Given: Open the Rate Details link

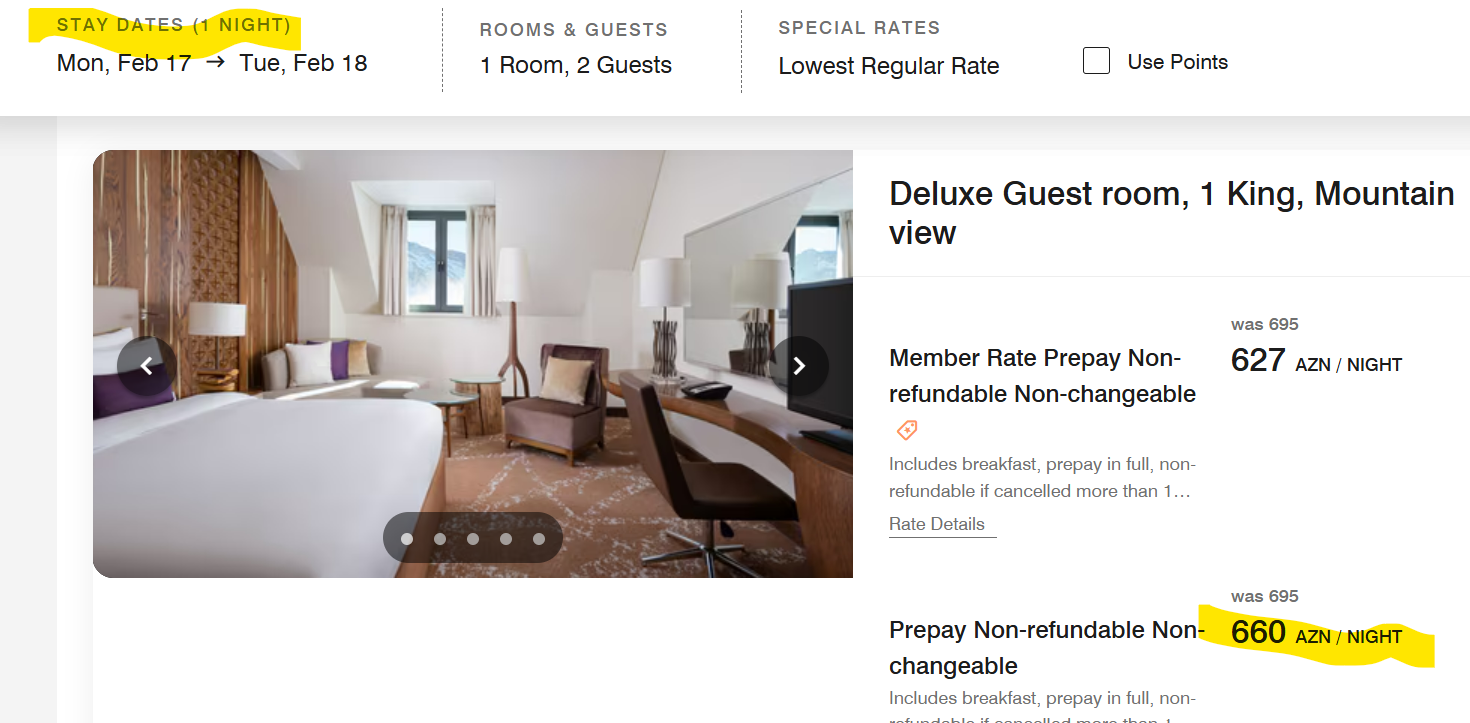Looking at the screenshot, I should click(x=937, y=524).
